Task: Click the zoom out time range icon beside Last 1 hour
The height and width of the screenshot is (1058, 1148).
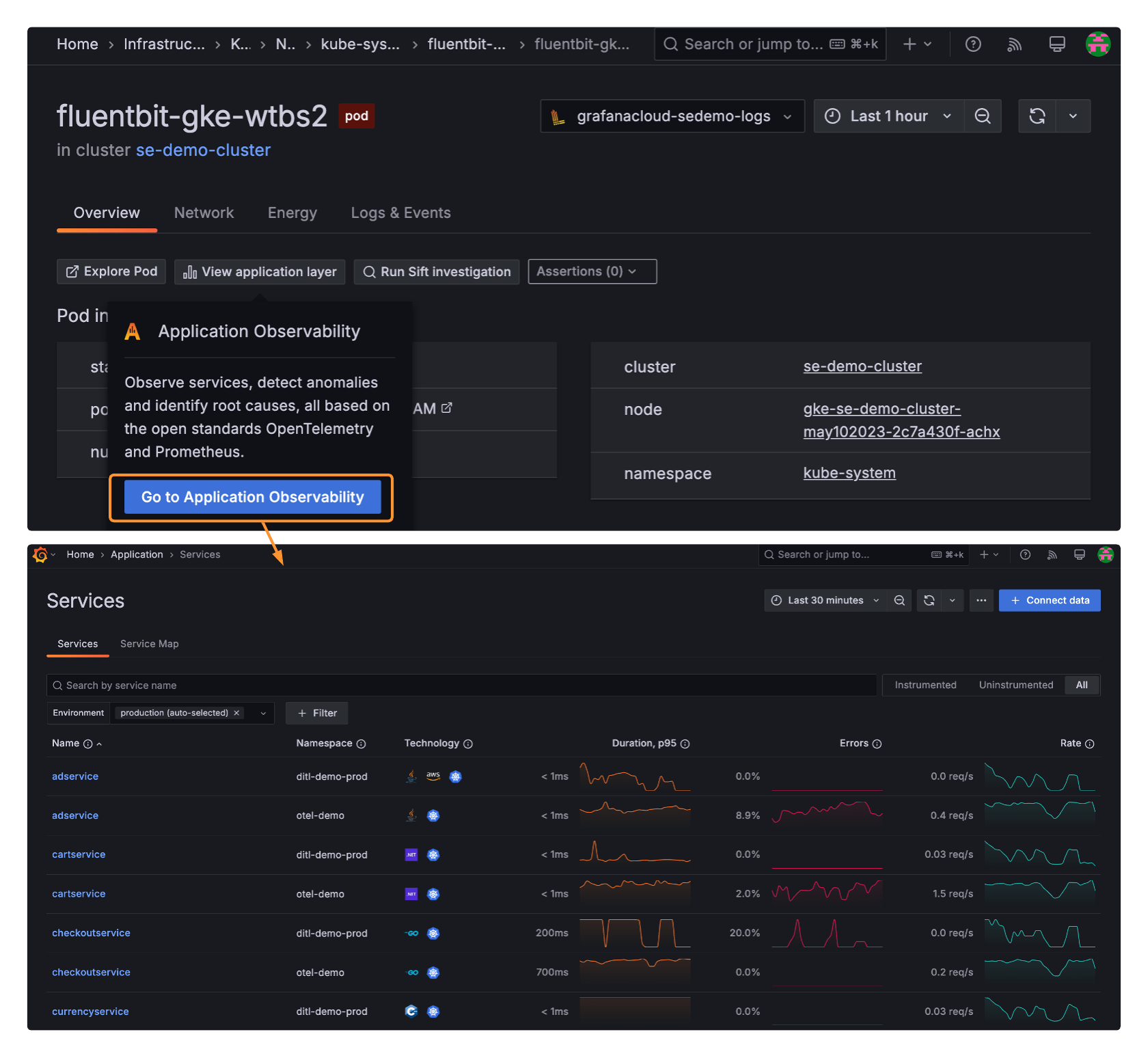Action: click(x=983, y=116)
